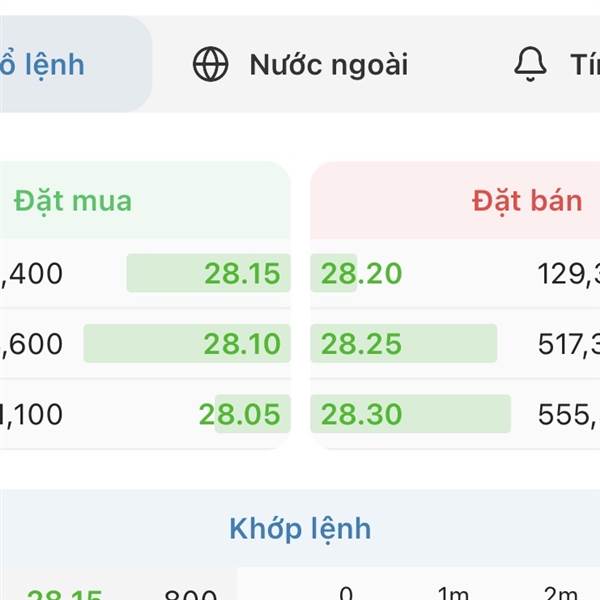This screenshot has height=600, width=600.
Task: Choose bid price 28.10
Action: [x=242, y=344]
